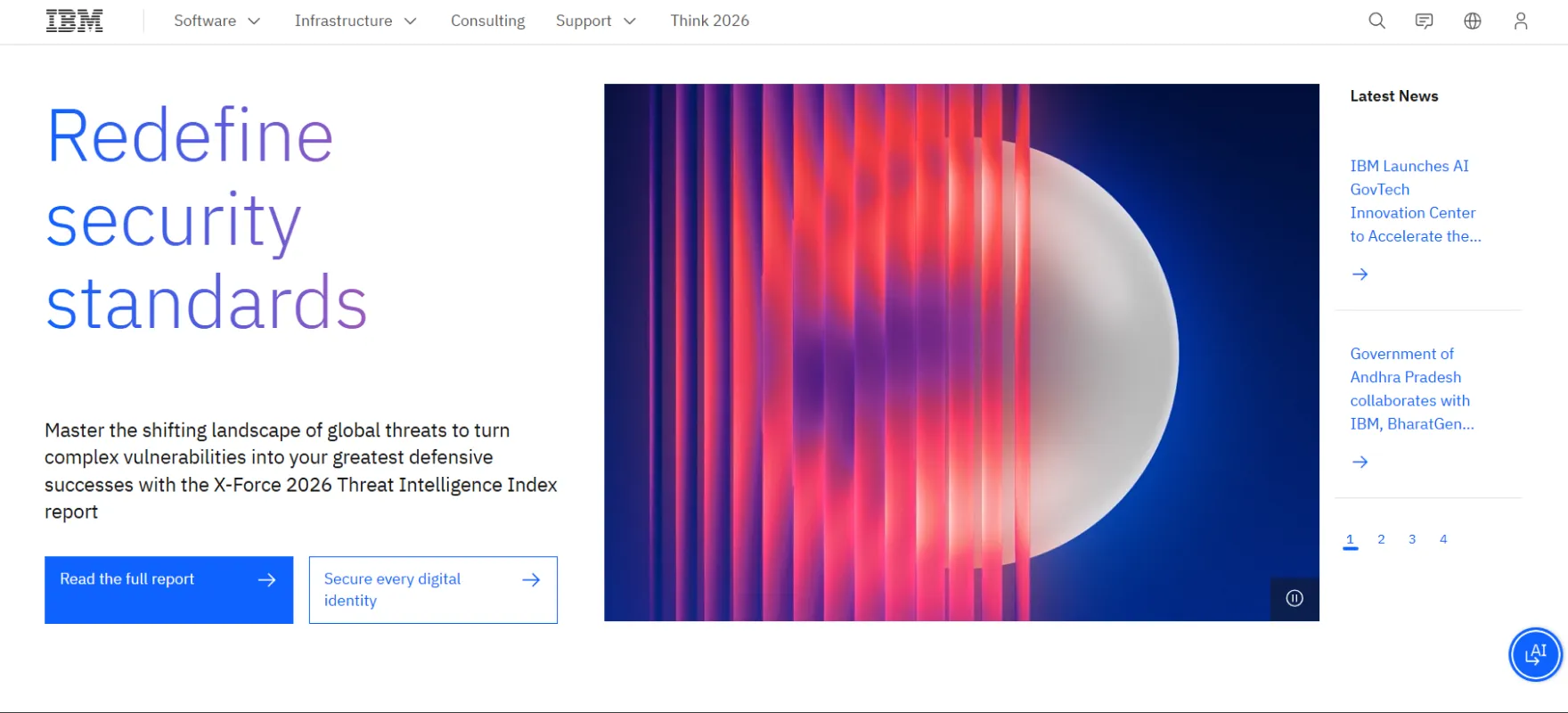Open the search icon in header
1568x713 pixels.
click(x=1376, y=20)
